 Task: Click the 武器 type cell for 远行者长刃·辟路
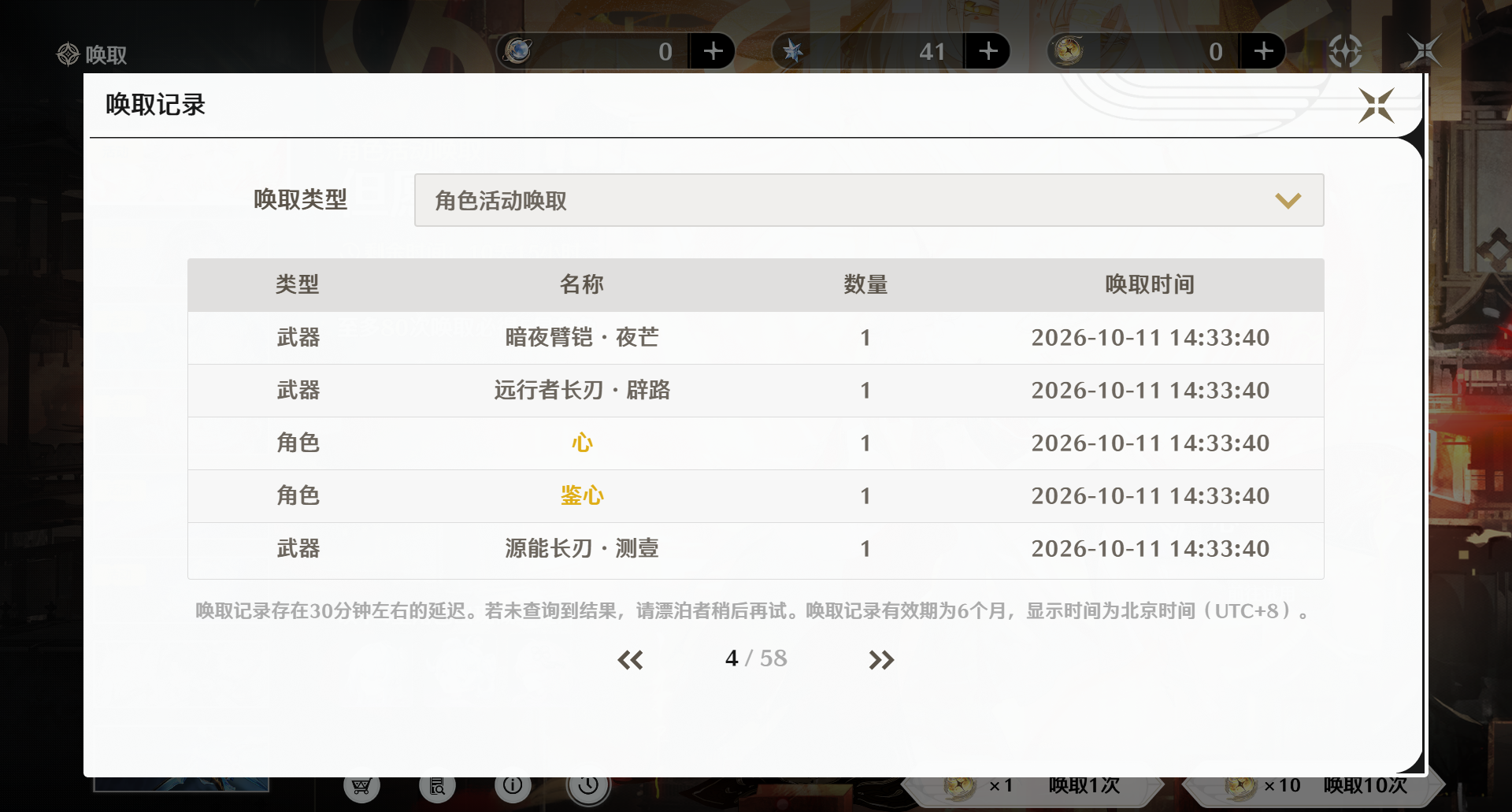point(298,390)
